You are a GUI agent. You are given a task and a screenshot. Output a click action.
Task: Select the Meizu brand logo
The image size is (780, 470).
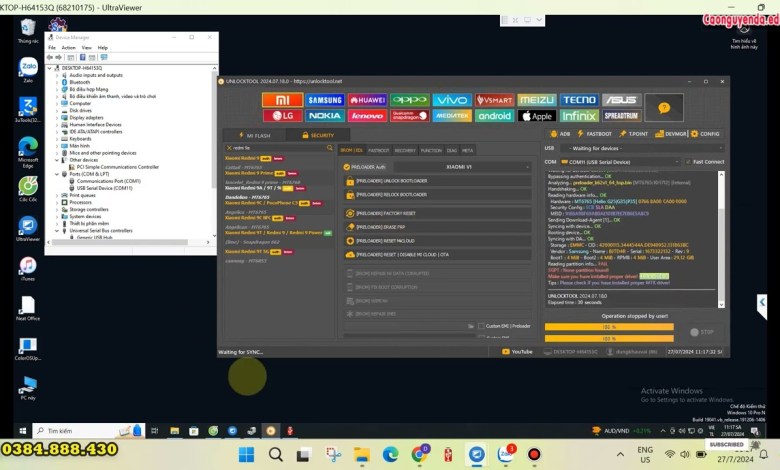coord(537,100)
